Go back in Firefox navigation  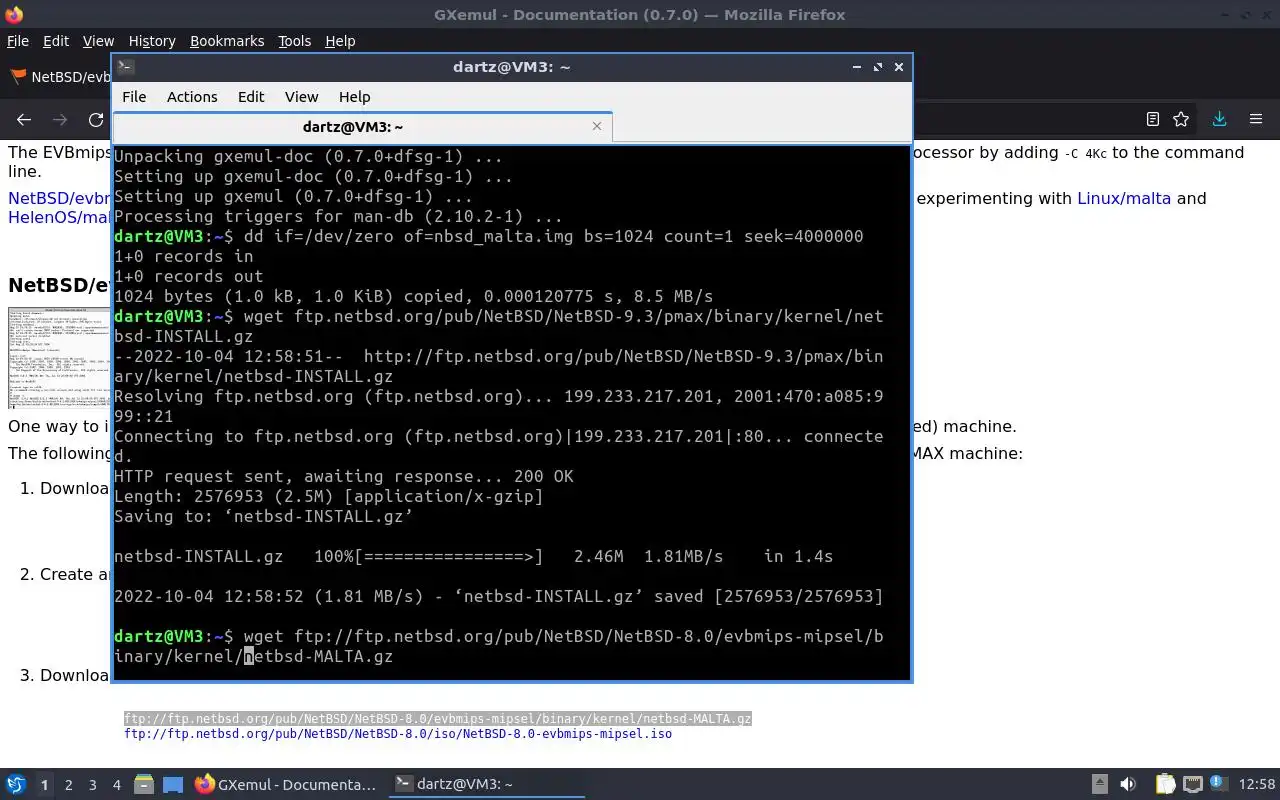coord(24,119)
